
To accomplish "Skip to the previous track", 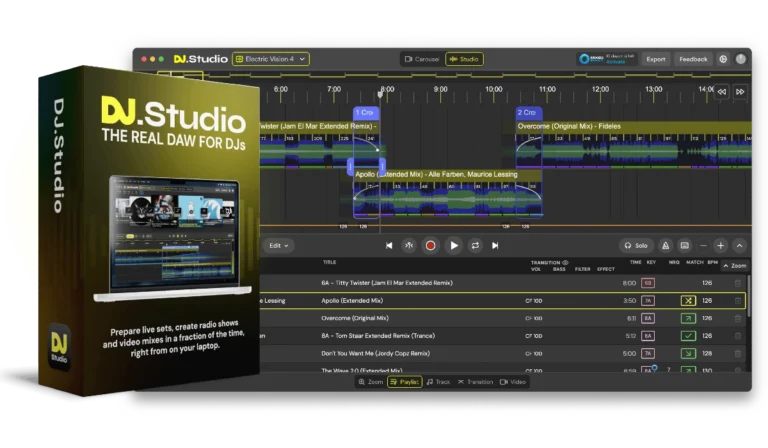I will point(389,246).
